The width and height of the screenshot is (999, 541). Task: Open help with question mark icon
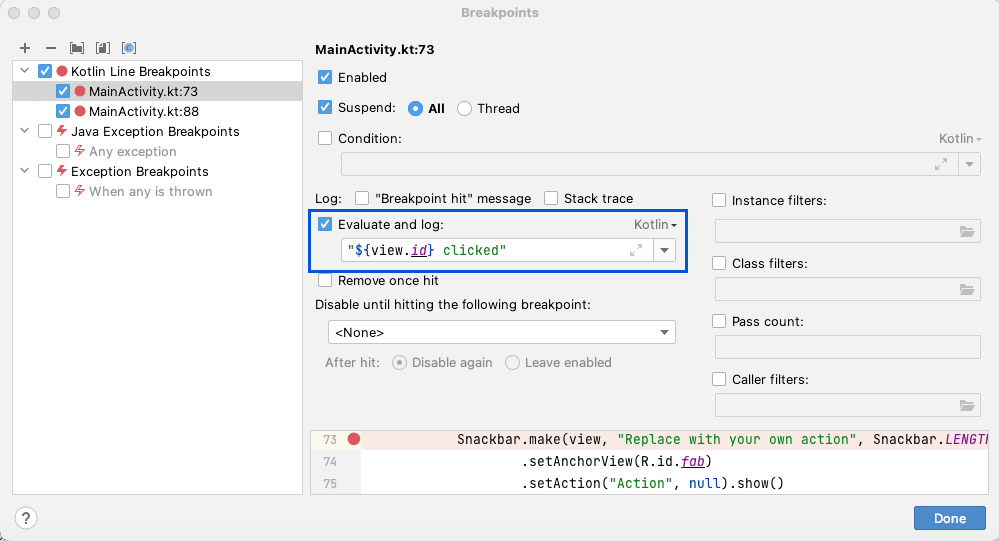click(x=25, y=518)
